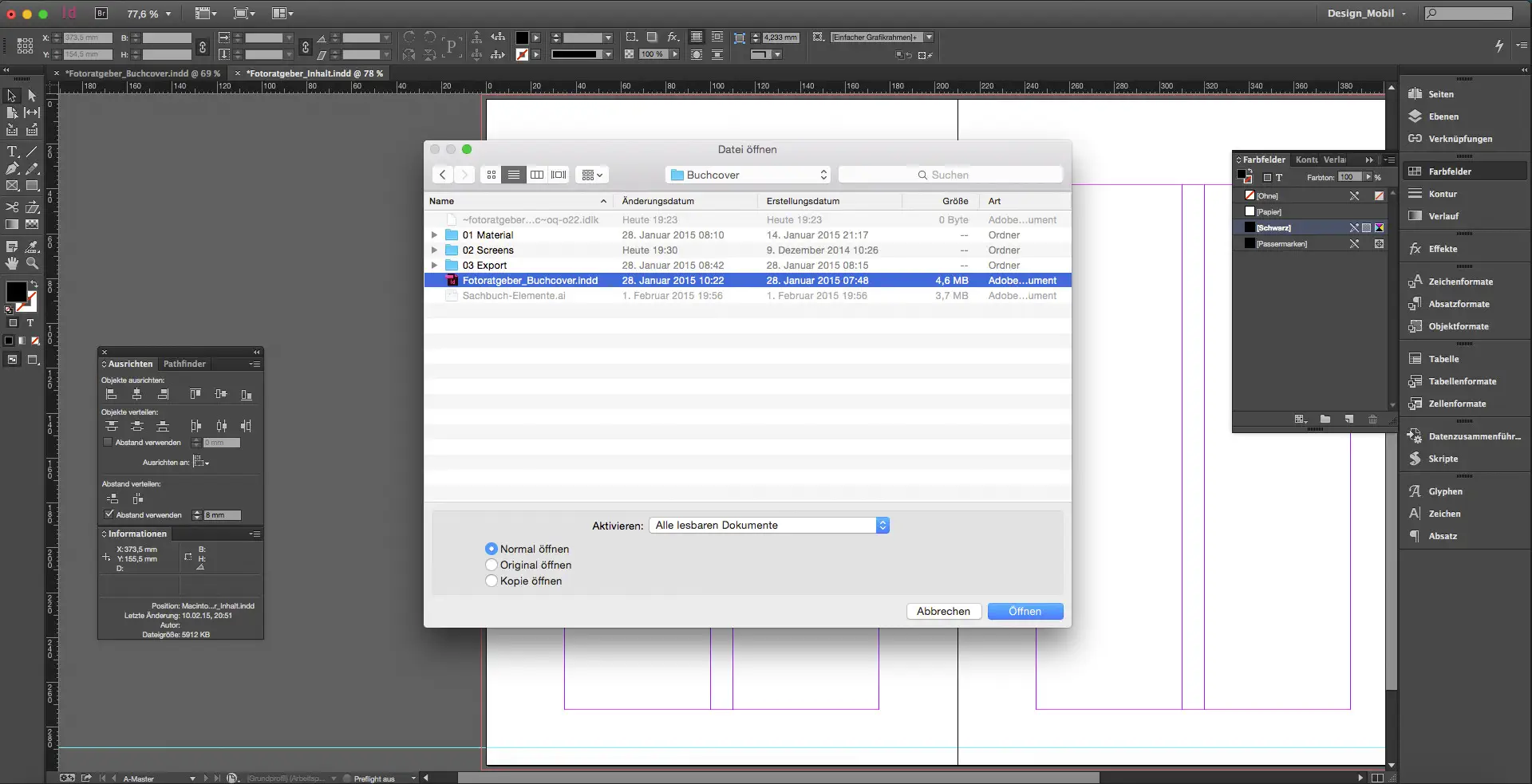Select the Zoom tool
This screenshot has width=1532, height=784.
pyautogui.click(x=33, y=264)
